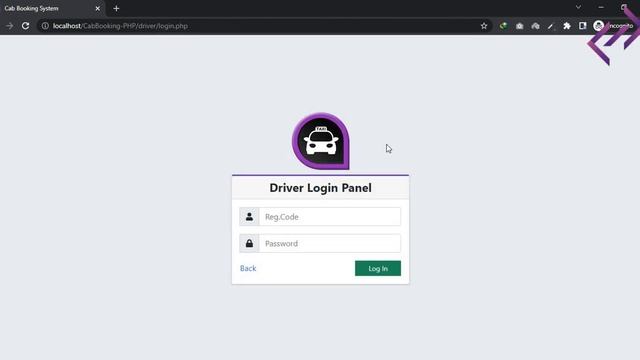Click the address bar URL

[120, 26]
